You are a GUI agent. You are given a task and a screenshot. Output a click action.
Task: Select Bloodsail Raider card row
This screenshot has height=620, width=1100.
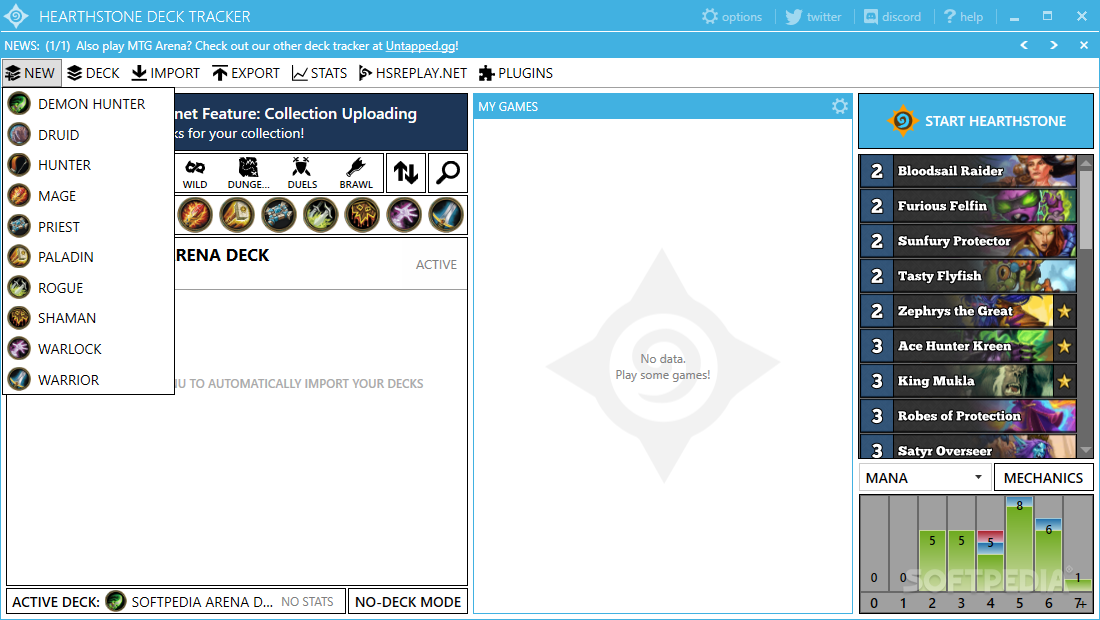coord(968,170)
